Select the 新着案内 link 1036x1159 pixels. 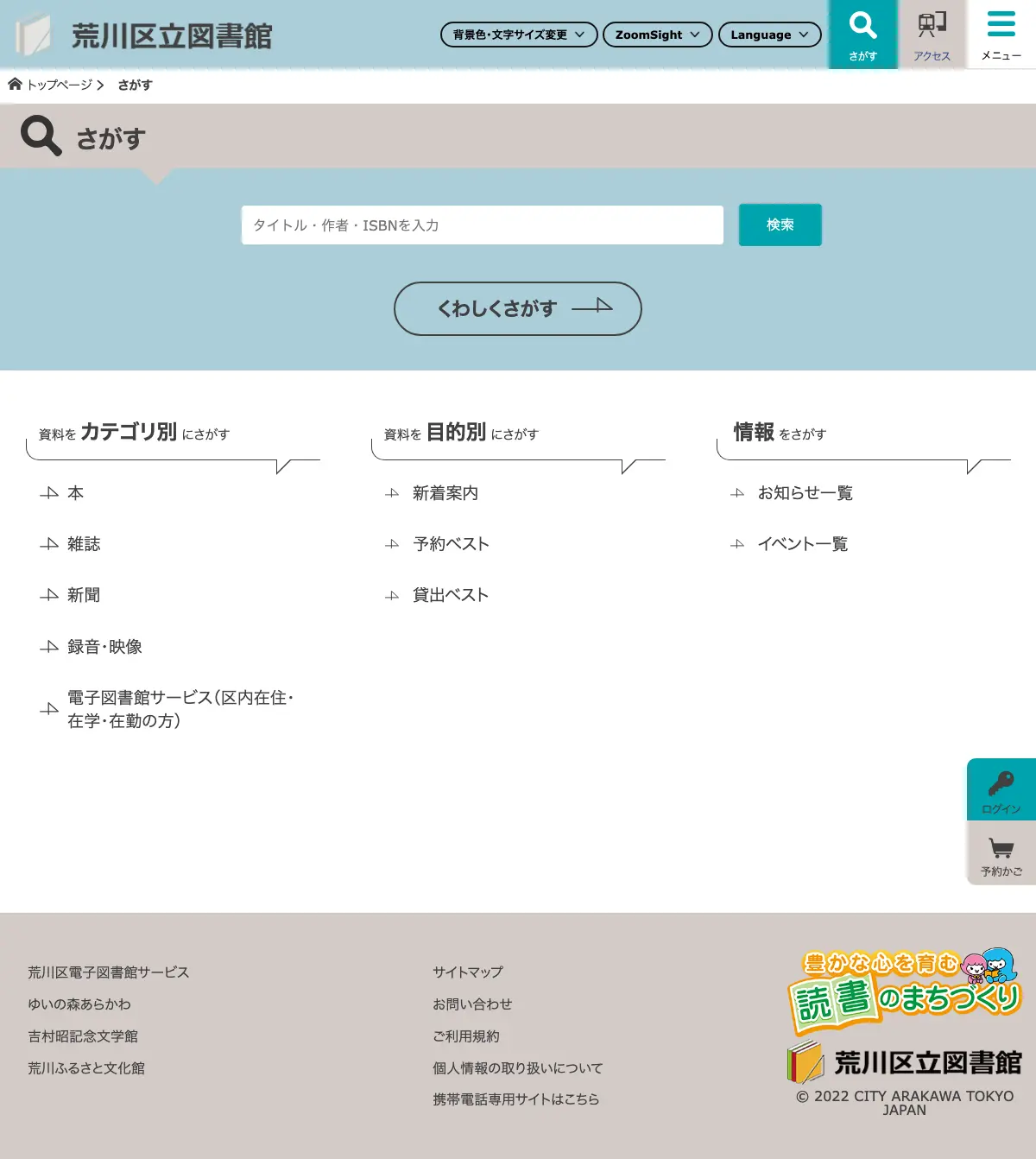tap(445, 493)
